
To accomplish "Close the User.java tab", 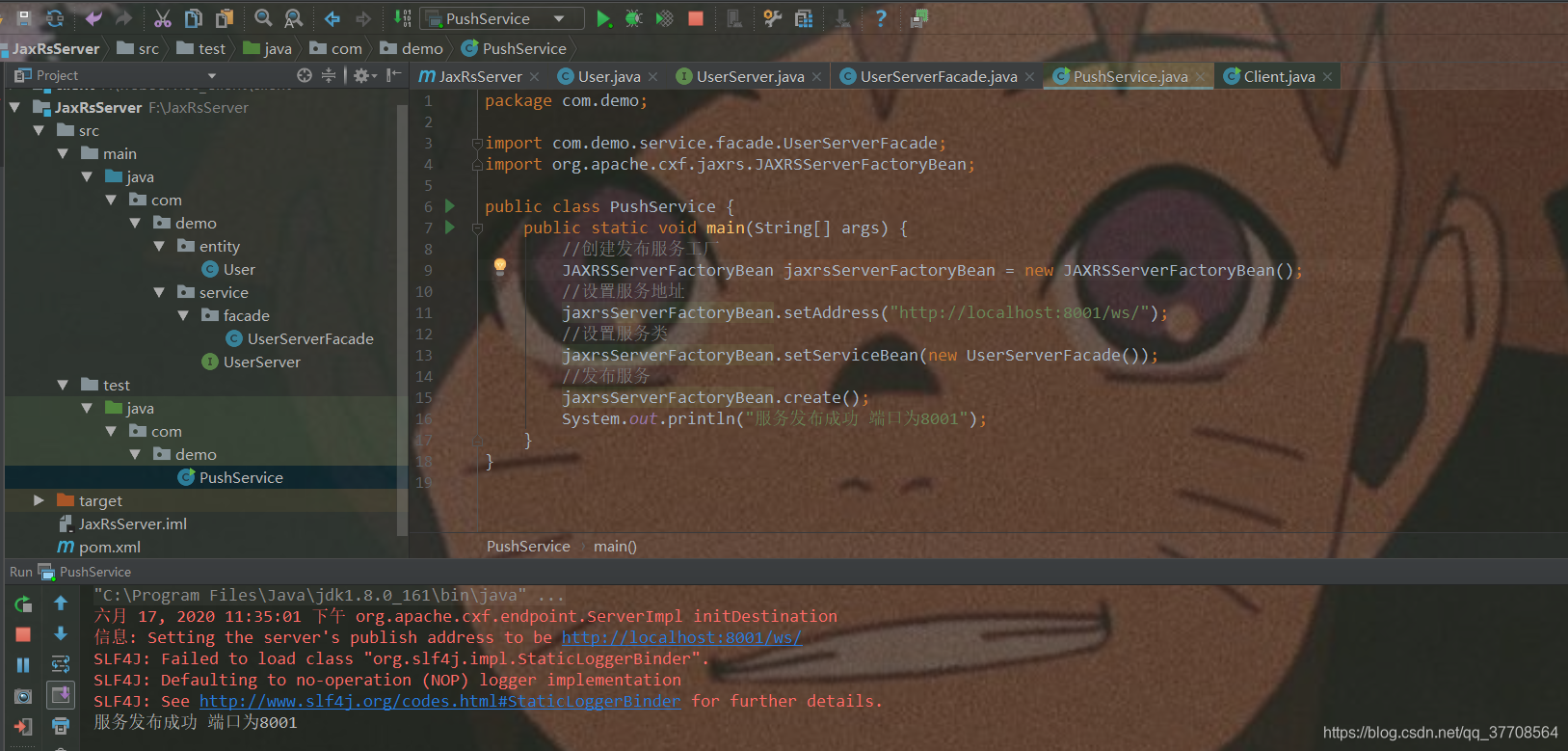I will tap(653, 77).
